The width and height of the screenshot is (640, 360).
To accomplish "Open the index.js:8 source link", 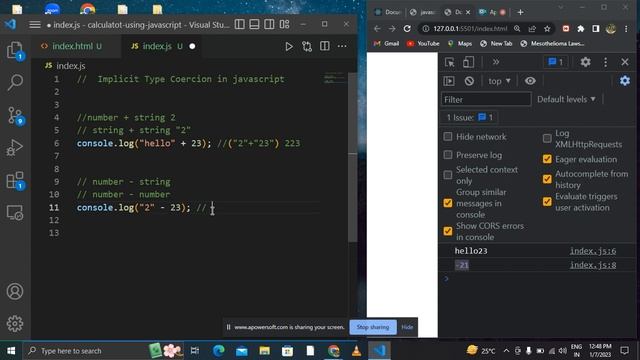I will tap(593, 265).
